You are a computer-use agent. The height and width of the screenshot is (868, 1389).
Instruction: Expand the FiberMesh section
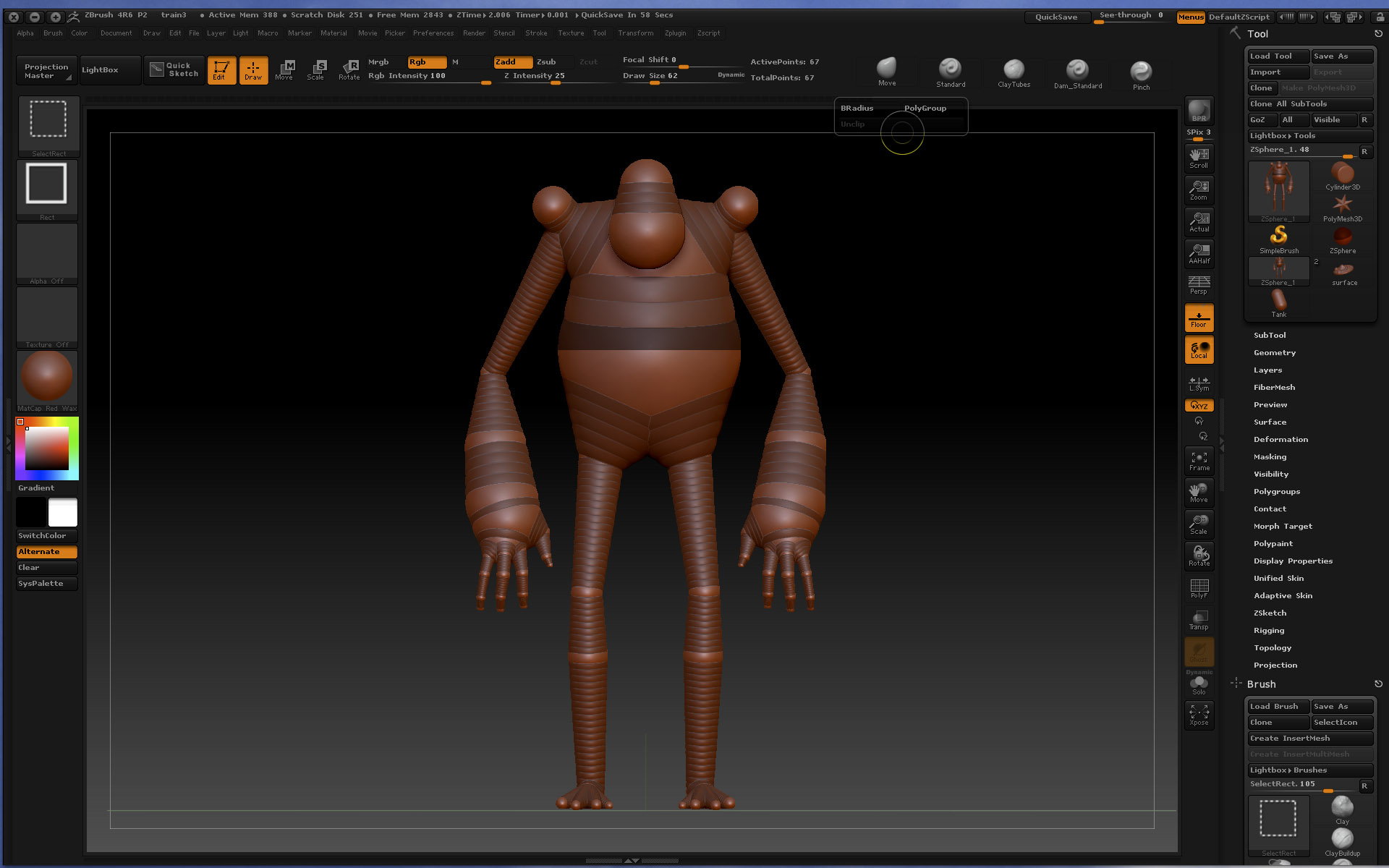[1274, 388]
